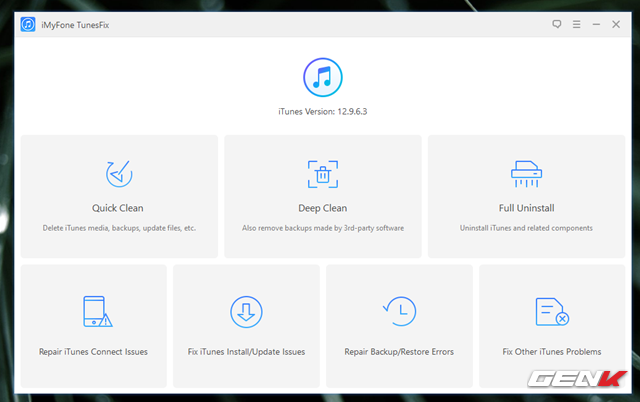
Task: Select the Quick Clean label
Action: (x=118, y=208)
